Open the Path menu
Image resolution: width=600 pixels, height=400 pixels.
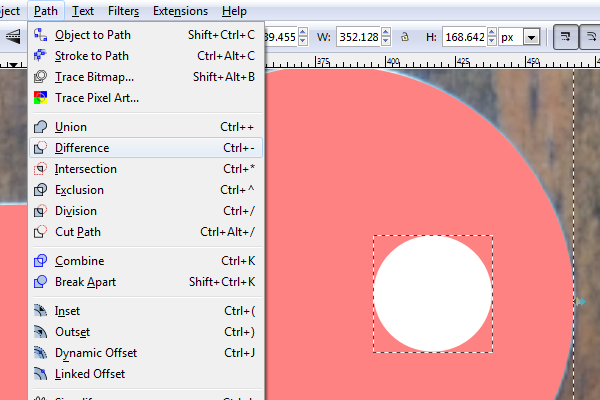tap(46, 11)
